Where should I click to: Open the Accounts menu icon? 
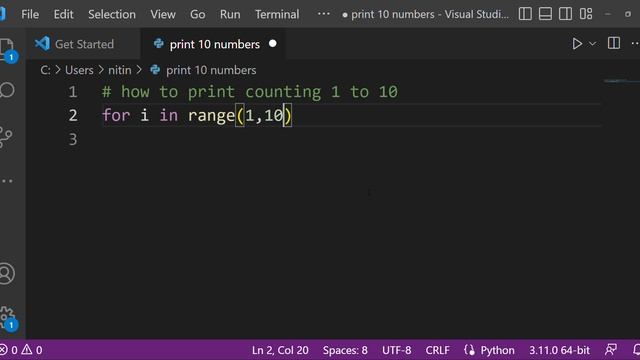coord(7,273)
